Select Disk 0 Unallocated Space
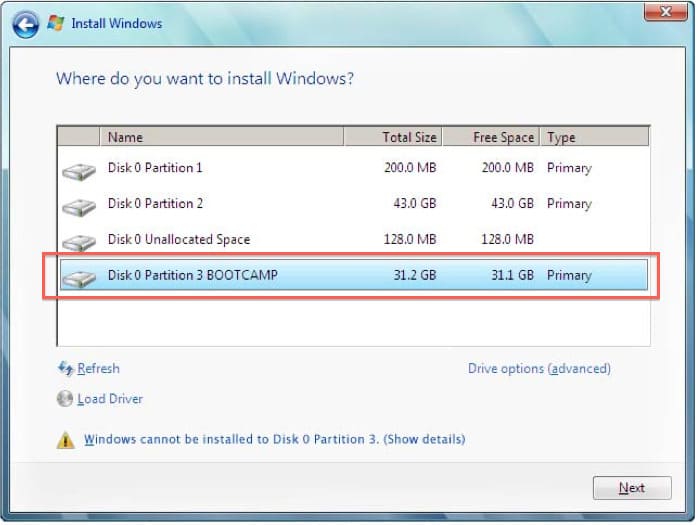This screenshot has height=525, width=698. (x=354, y=239)
